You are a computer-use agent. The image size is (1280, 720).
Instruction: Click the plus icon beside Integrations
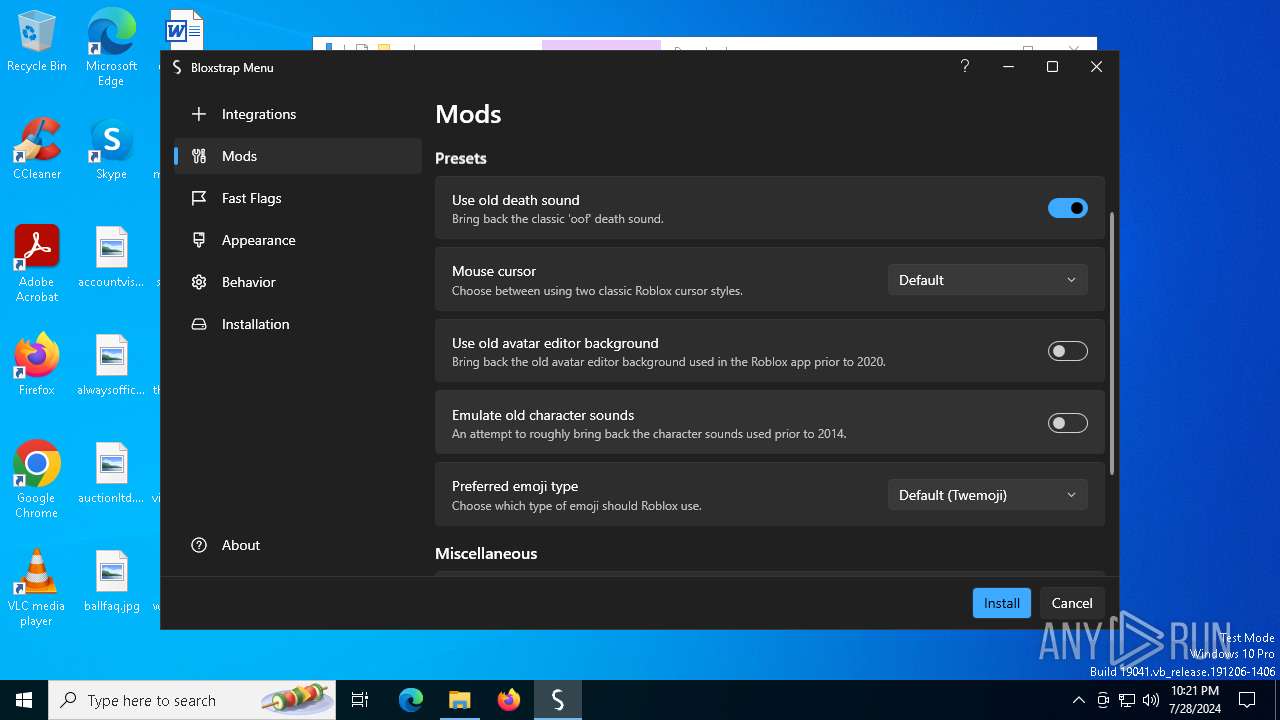[199, 114]
